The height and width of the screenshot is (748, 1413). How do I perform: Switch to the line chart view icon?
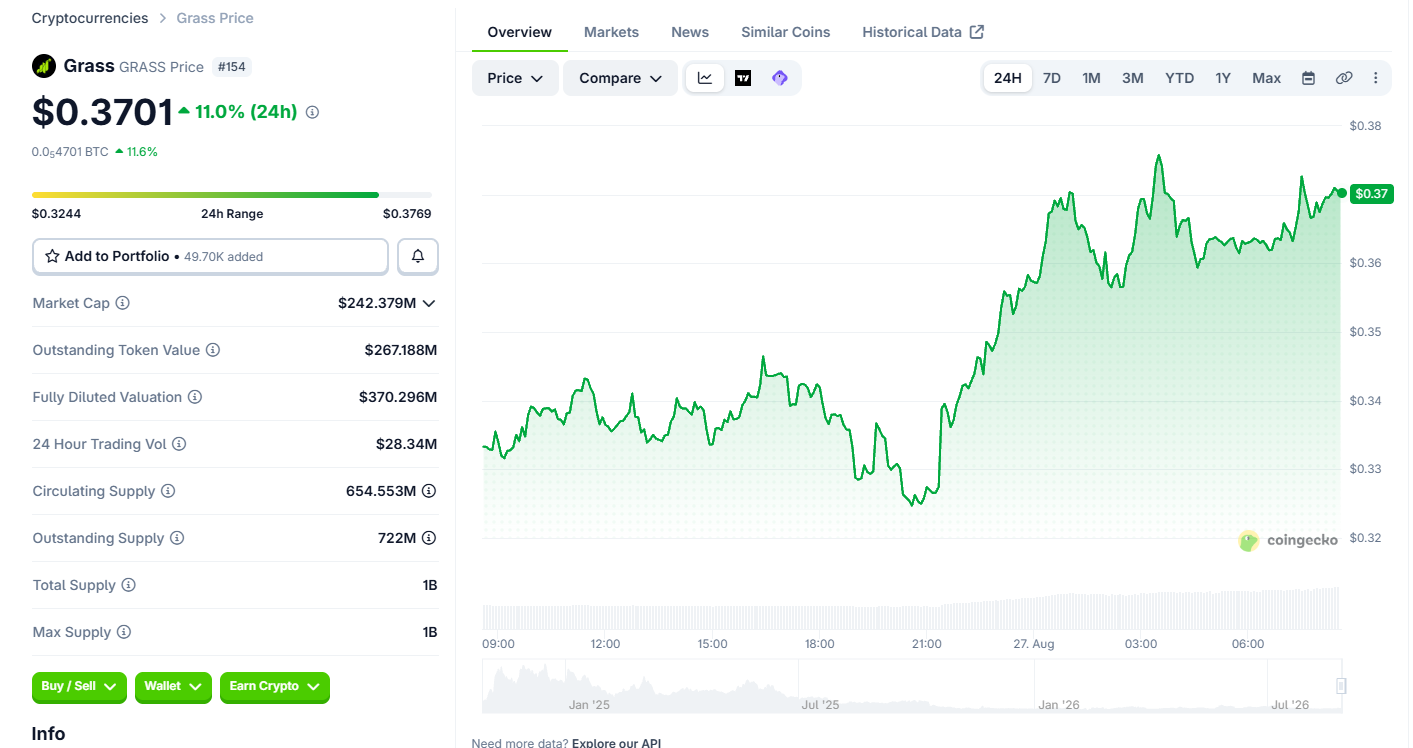click(x=705, y=78)
